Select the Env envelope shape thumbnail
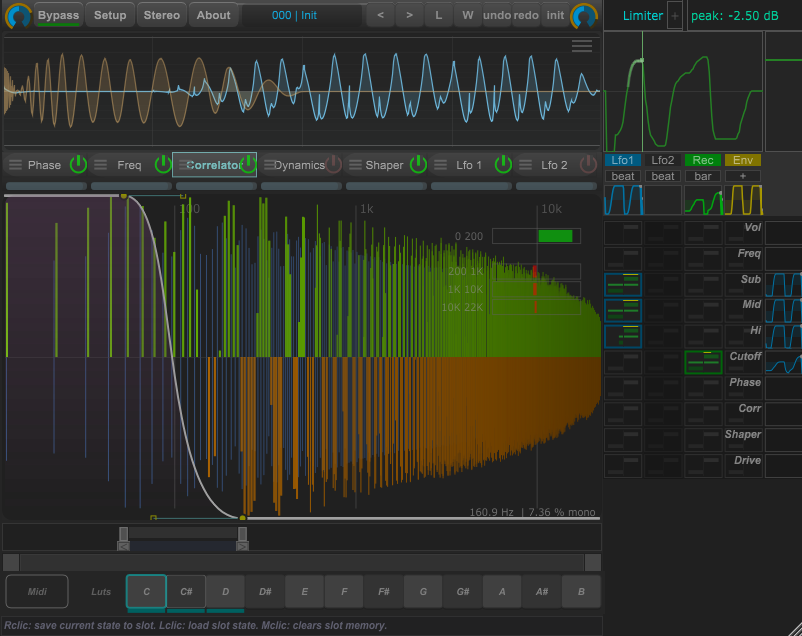Image resolution: width=802 pixels, height=636 pixels. point(743,200)
